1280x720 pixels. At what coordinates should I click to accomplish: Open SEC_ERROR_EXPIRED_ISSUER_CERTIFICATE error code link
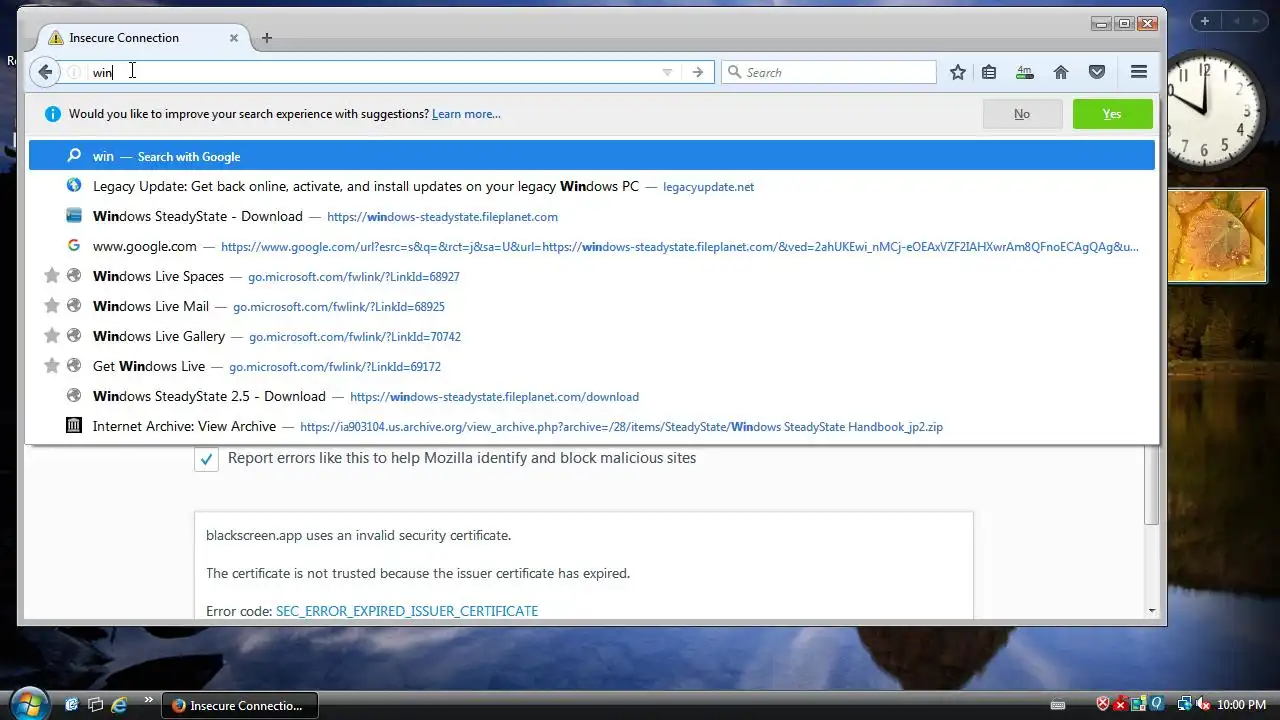(x=407, y=611)
